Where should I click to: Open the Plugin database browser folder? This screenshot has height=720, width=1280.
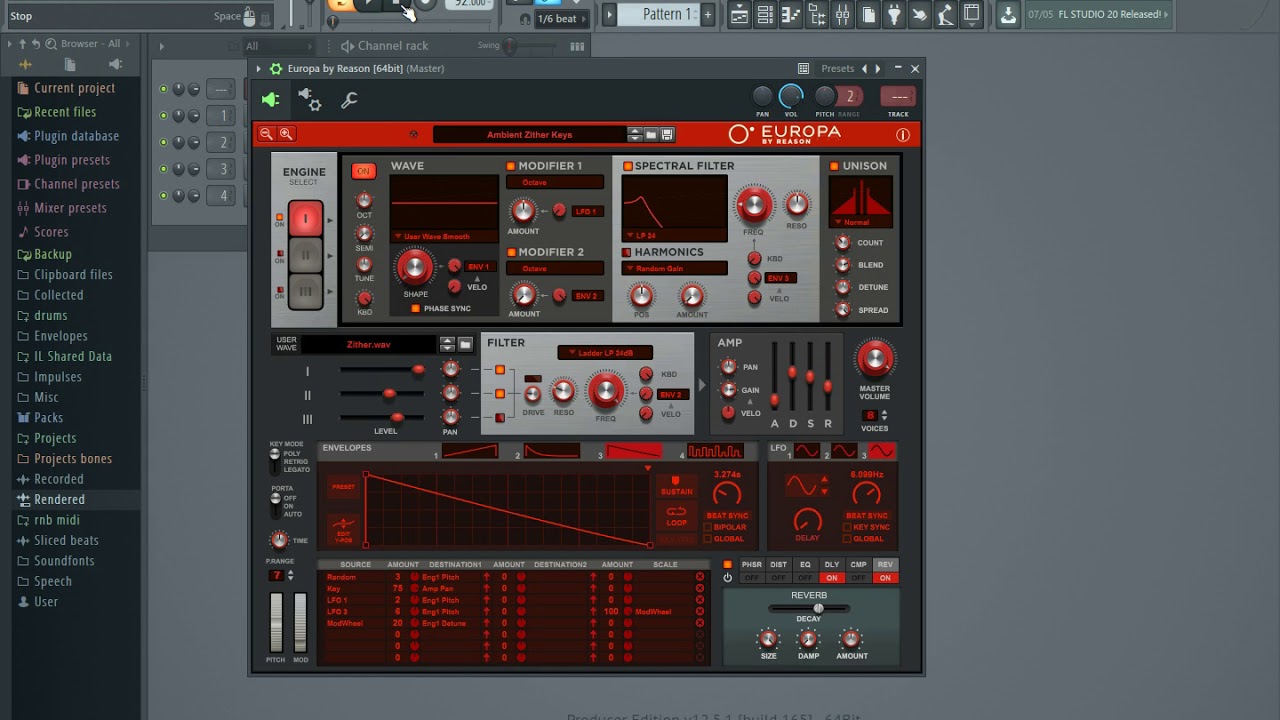76,136
